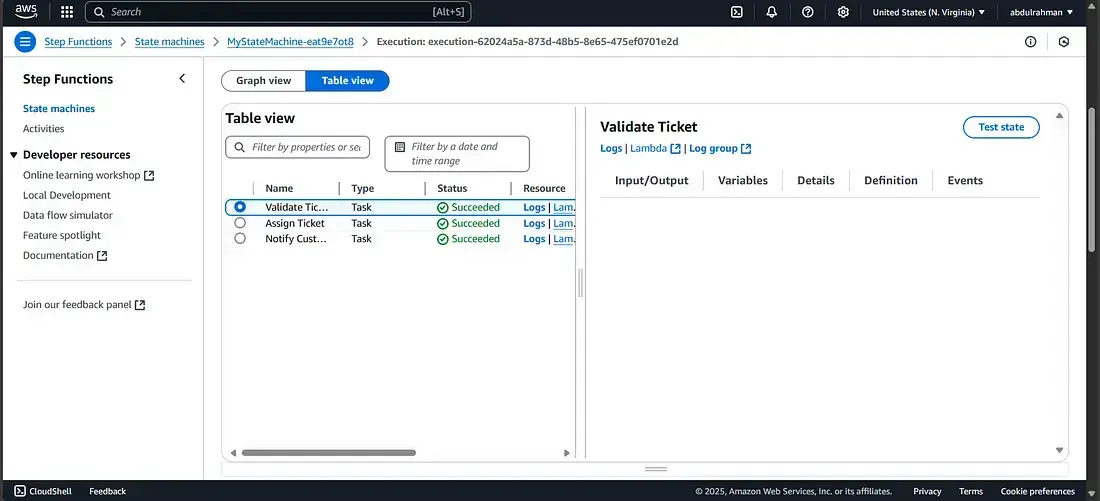Sort by the Name column header
Image resolution: width=1100 pixels, height=501 pixels.
point(279,189)
